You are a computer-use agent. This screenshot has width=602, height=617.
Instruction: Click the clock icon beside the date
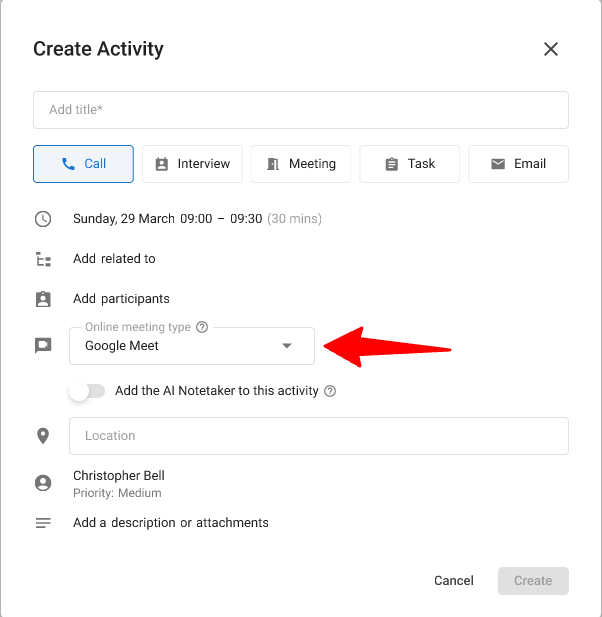pyautogui.click(x=43, y=219)
